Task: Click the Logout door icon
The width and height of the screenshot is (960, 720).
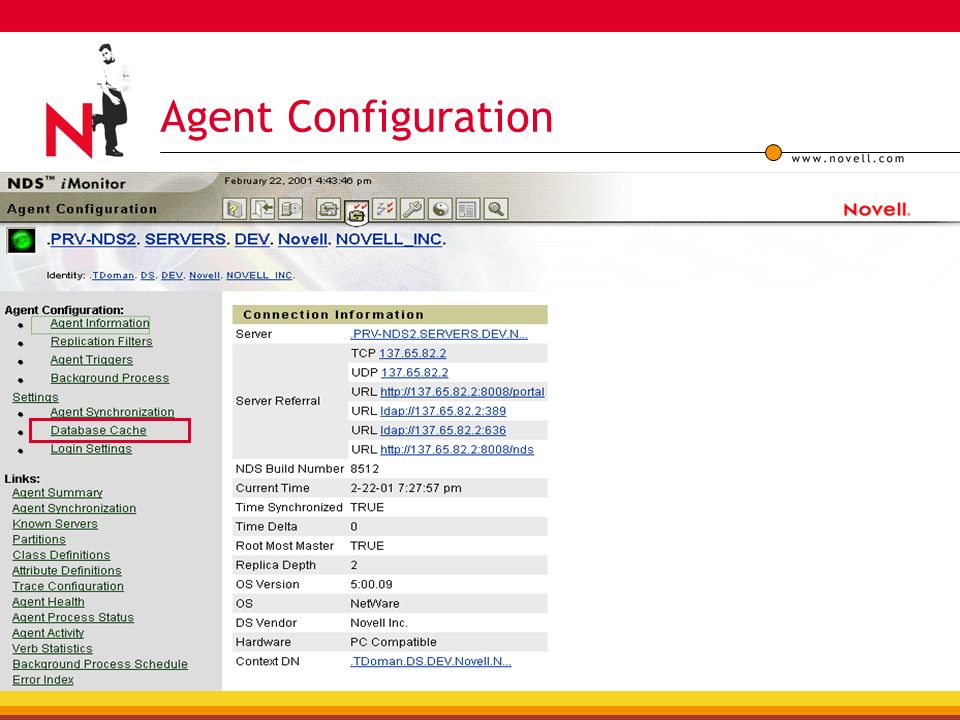Action: (x=263, y=209)
